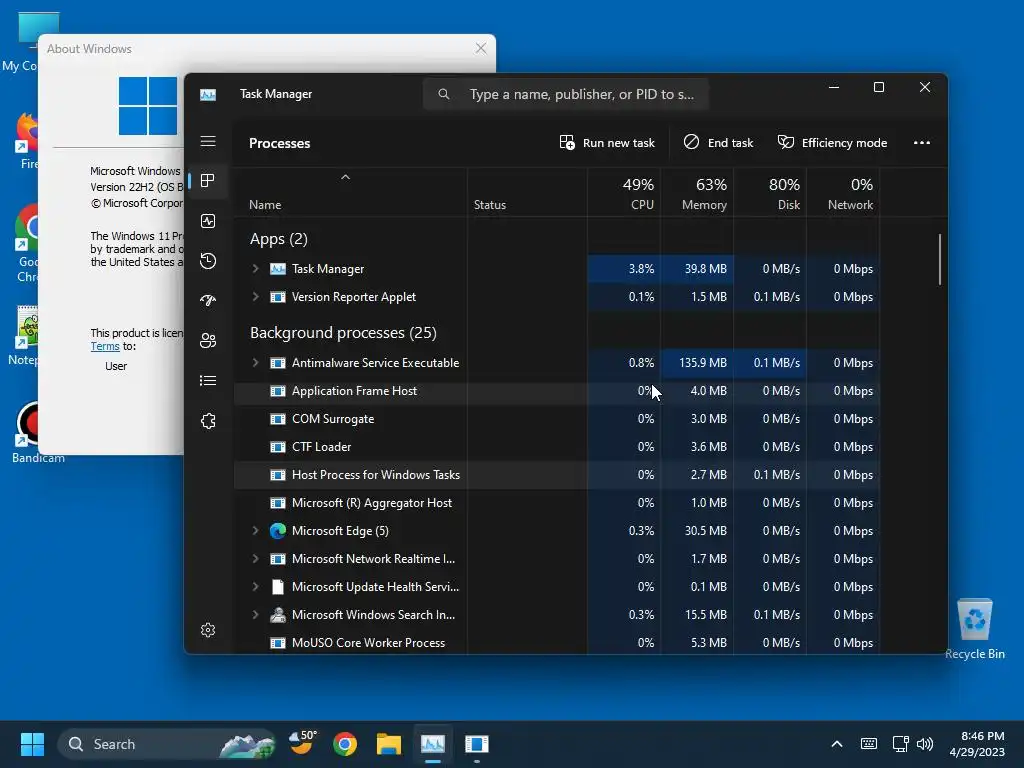Open File Explorer from taskbar

(x=389, y=744)
